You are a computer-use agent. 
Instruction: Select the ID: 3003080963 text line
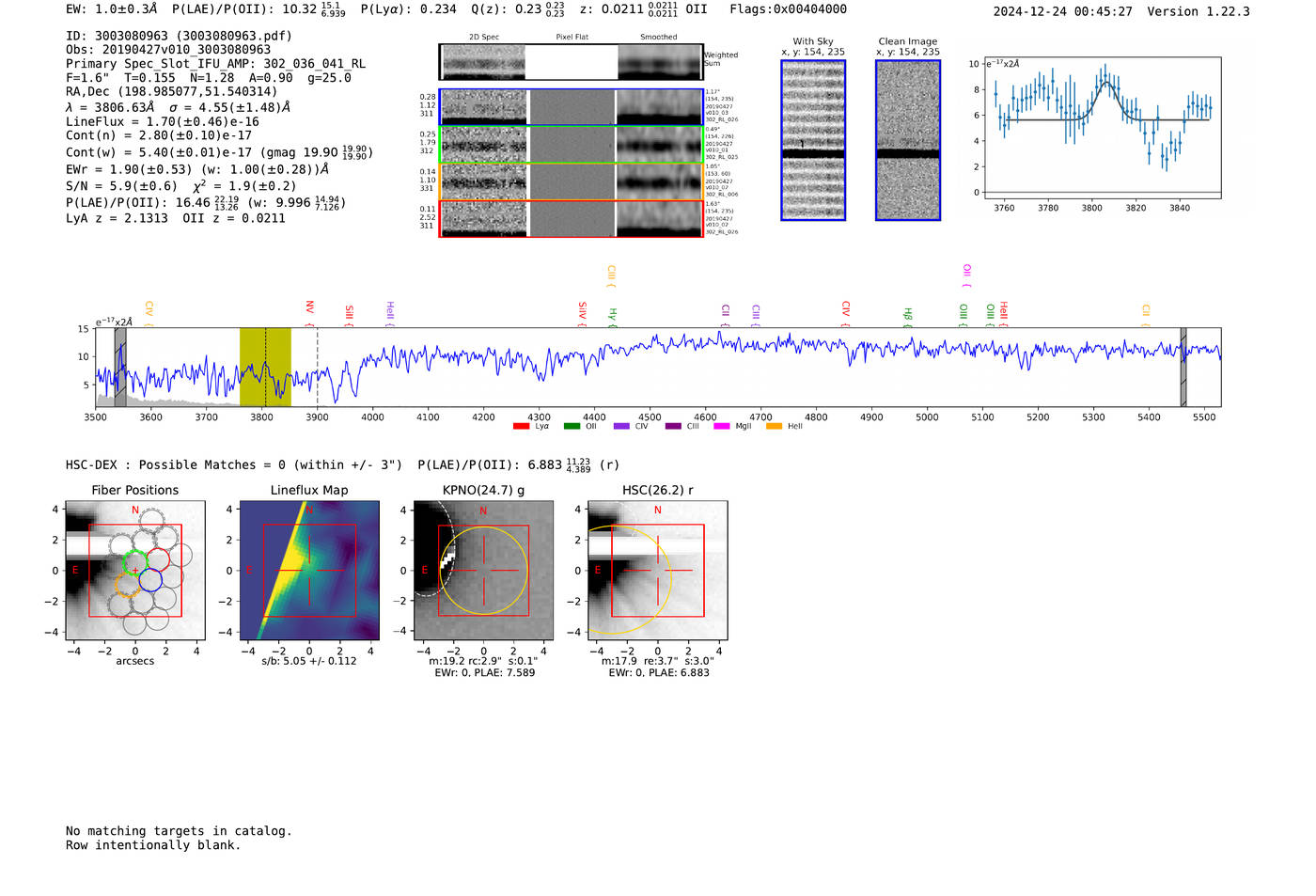(180, 36)
